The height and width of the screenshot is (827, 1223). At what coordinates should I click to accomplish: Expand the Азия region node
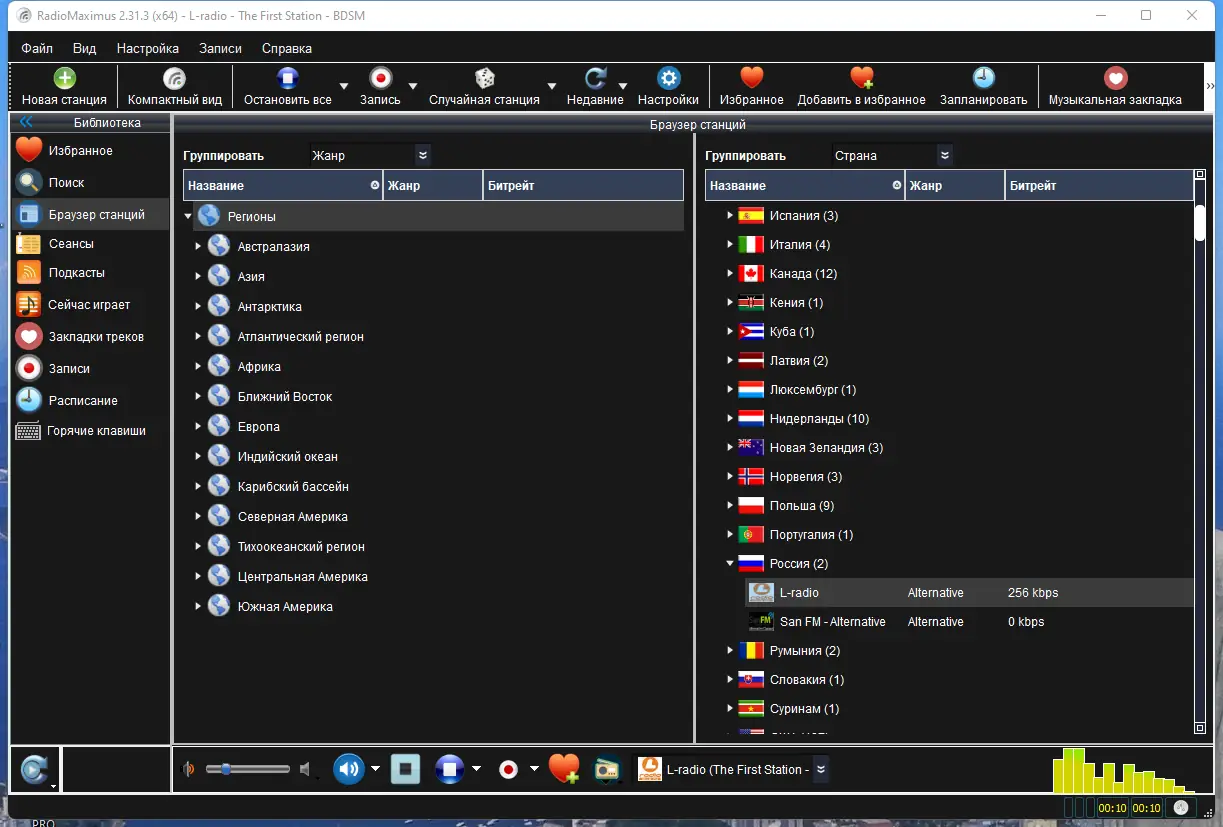[198, 277]
